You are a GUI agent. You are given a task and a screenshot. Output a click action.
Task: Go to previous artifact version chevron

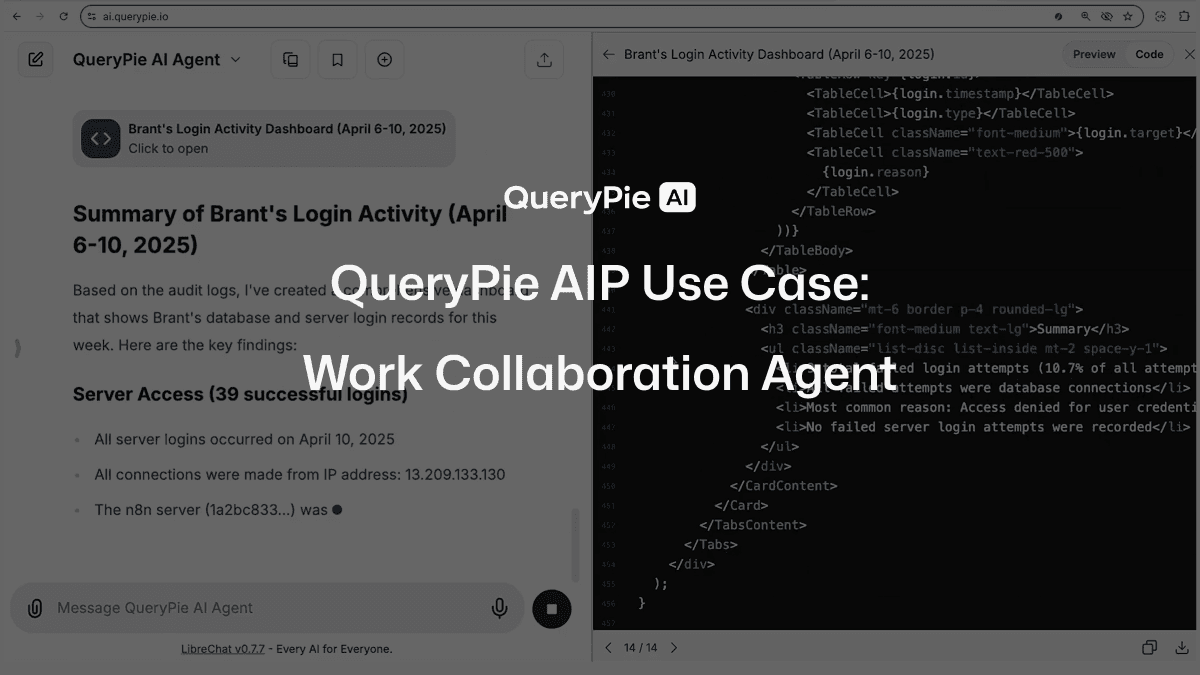coord(608,648)
